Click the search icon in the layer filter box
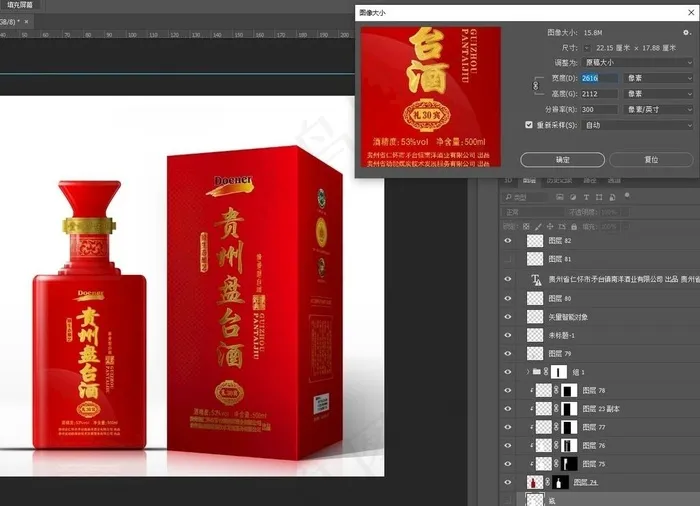Viewport: 700px width, 506px height. click(x=508, y=197)
